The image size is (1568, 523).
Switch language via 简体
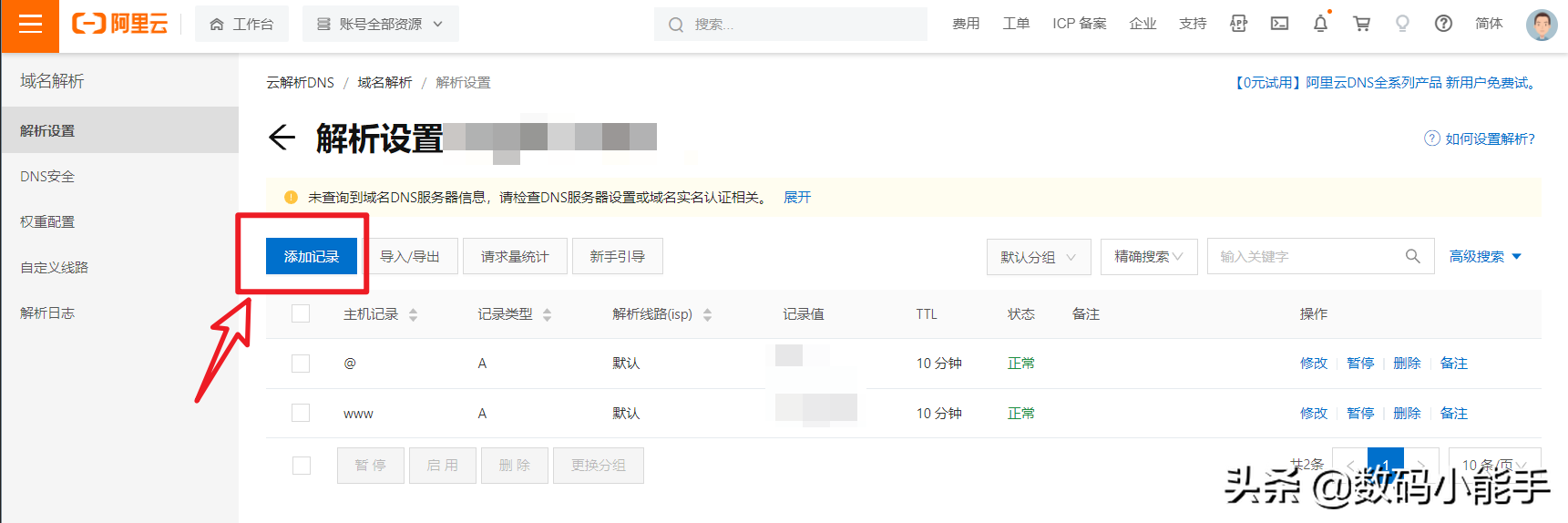click(1489, 24)
